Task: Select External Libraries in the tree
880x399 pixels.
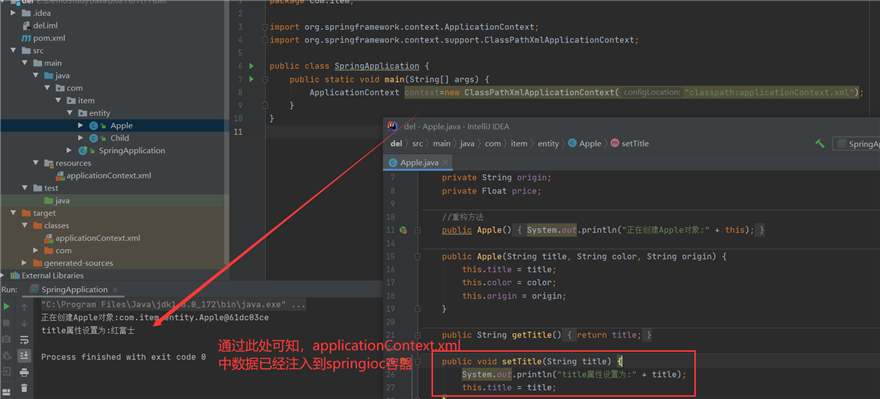Action: click(x=52, y=276)
